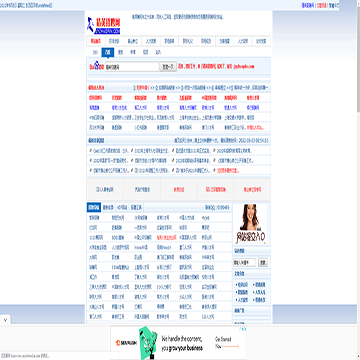This screenshot has height=360, width=360.
Task: Click the Get Started Now link in the ad
Action: [x=227, y=343]
